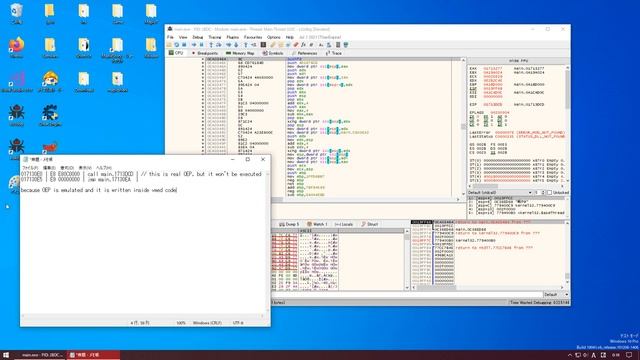Click the Strings 'A' toolbar icon
This screenshot has height=360, width=640.
click(320, 45)
